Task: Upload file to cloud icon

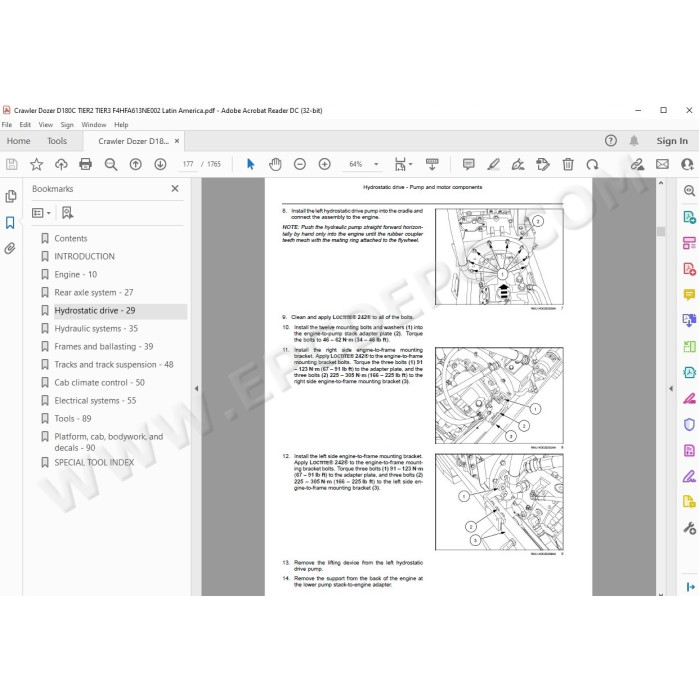Action: [x=61, y=164]
